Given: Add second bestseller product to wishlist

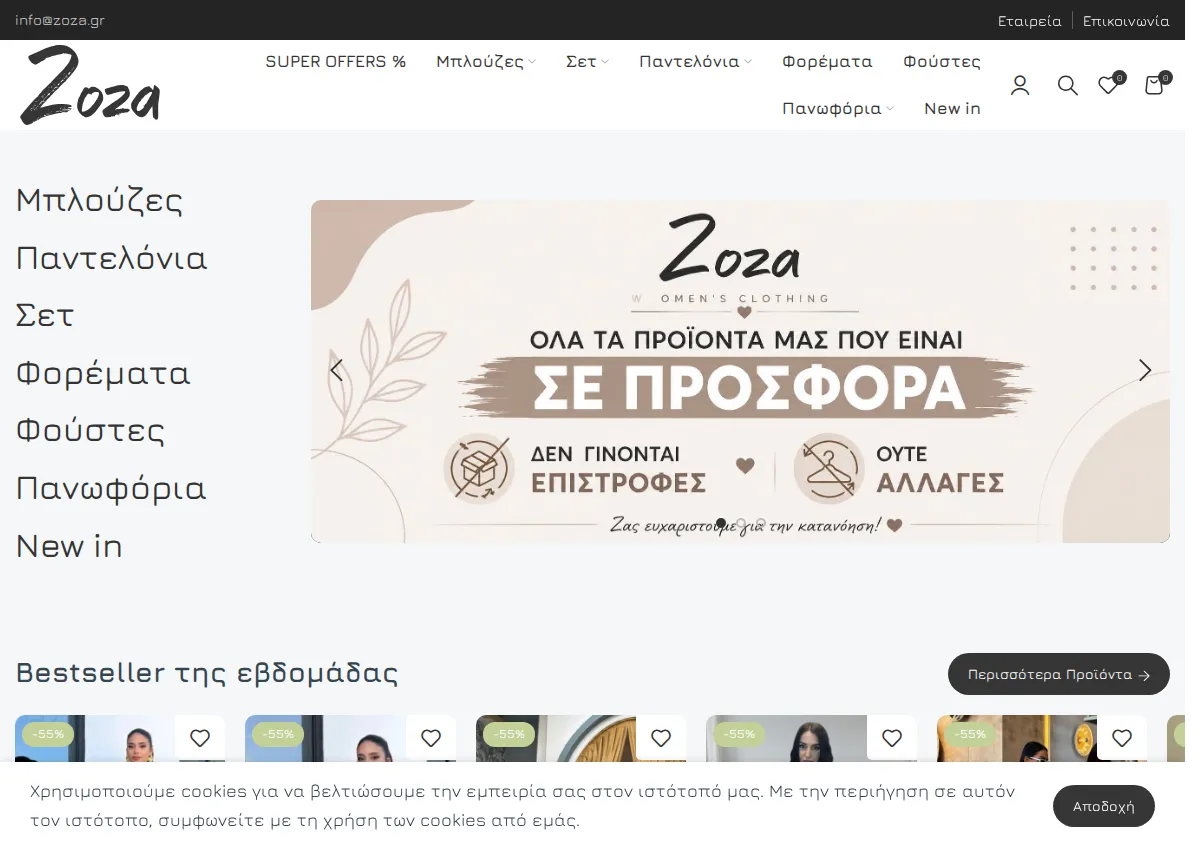Looking at the screenshot, I should point(431,738).
